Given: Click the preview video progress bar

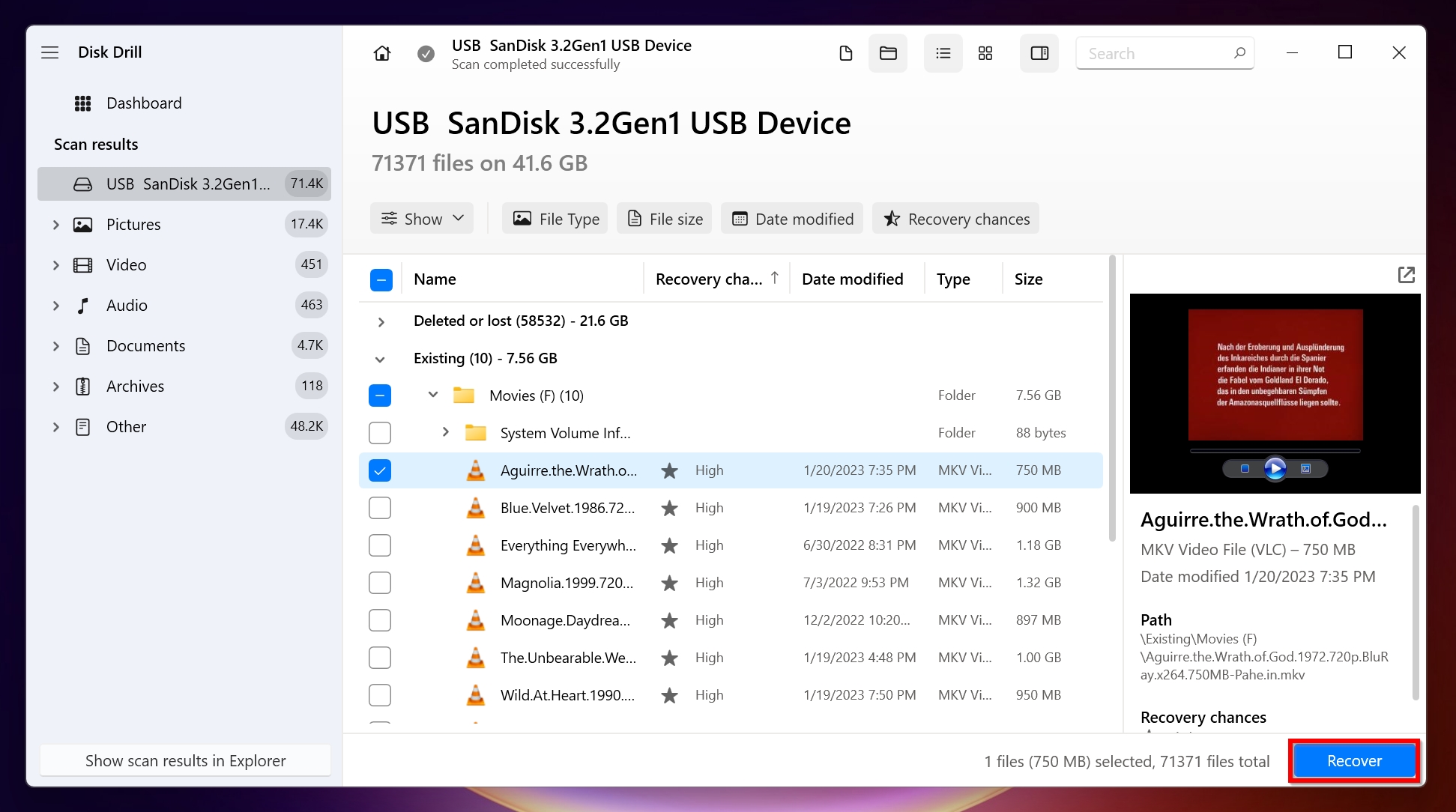Looking at the screenshot, I should (x=1275, y=451).
